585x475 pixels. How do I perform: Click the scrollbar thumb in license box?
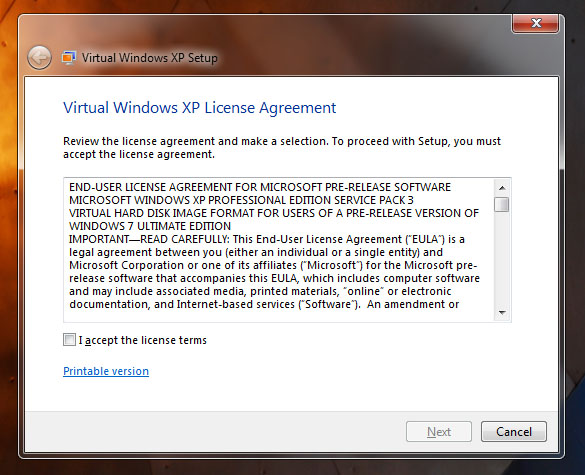click(x=502, y=204)
